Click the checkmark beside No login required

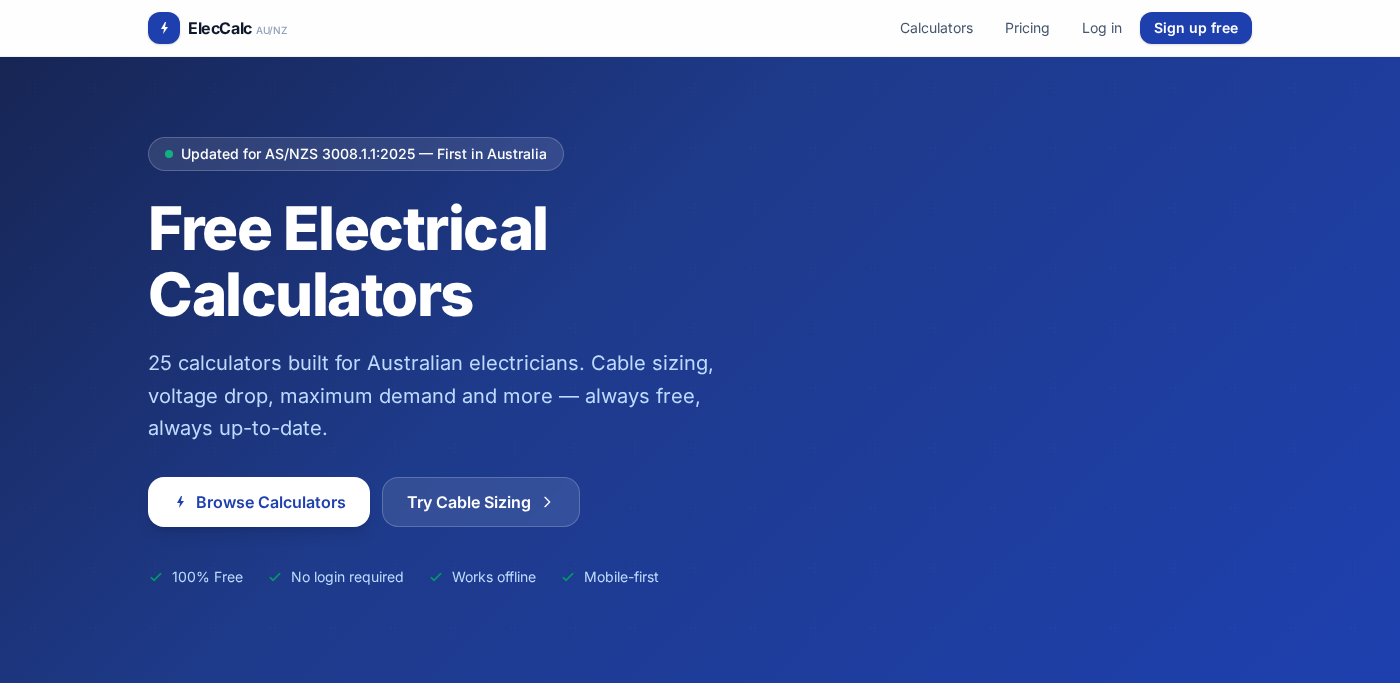[275, 577]
